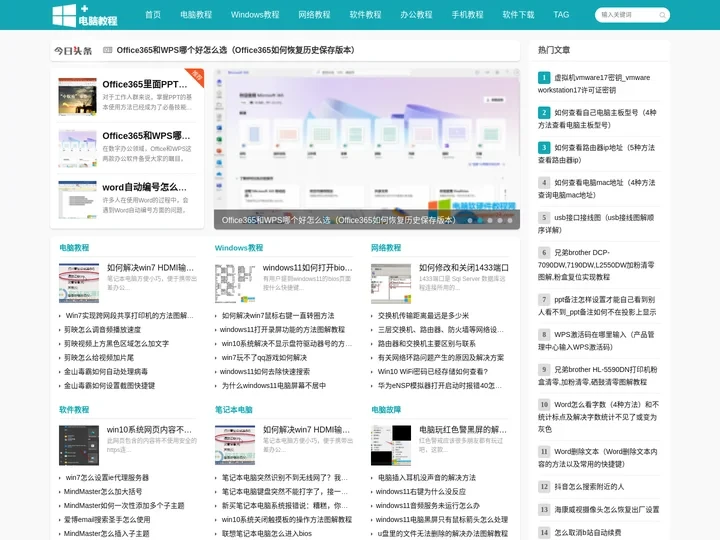Open the 电脑教程 section heading
This screenshot has width=720, height=540.
(x=74, y=248)
